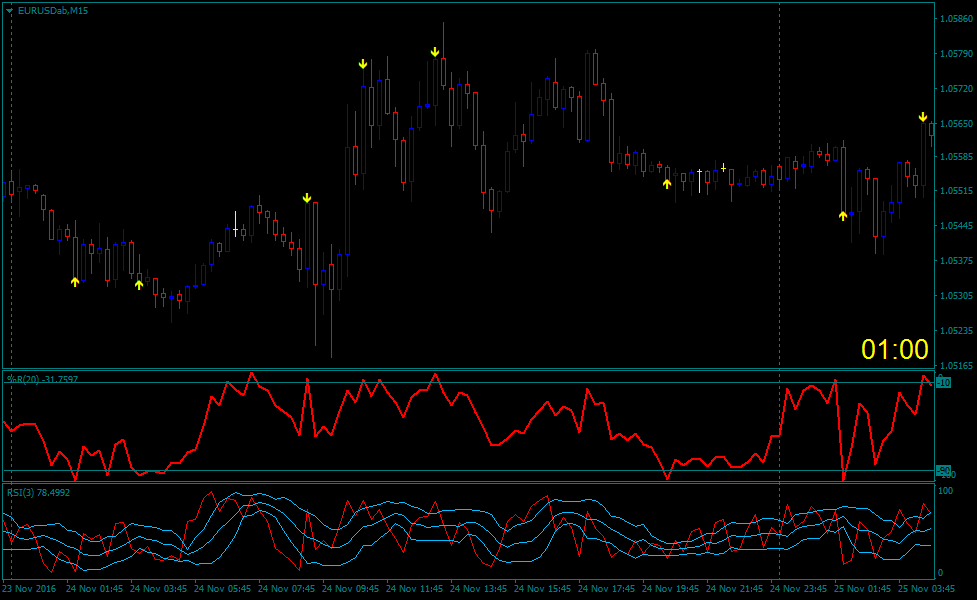This screenshot has height=600, width=977.
Task: Click price label 1.05165 on the axis
Action: pos(956,366)
